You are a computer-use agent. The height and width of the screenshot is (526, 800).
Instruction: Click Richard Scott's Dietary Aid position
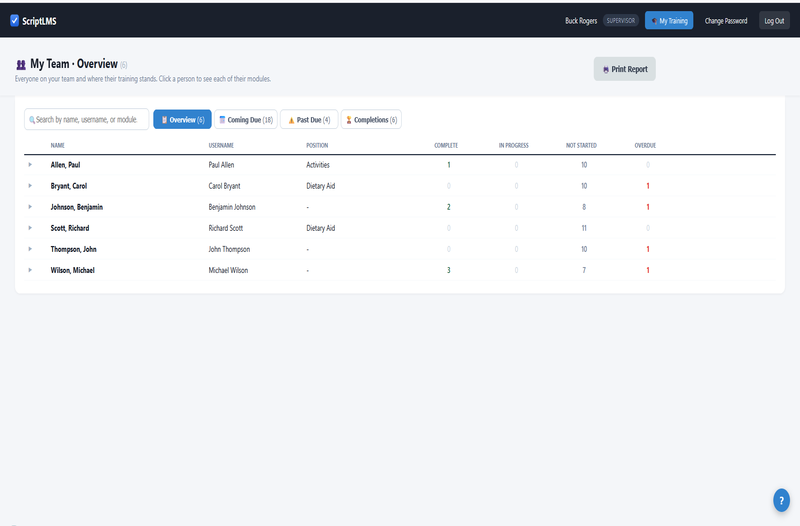tap(320, 228)
